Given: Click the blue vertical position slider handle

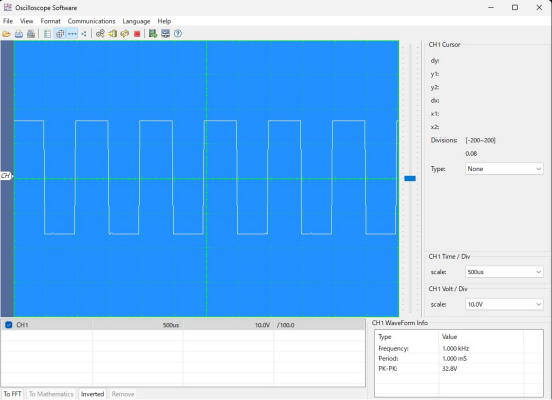Looking at the screenshot, I should click(410, 179).
